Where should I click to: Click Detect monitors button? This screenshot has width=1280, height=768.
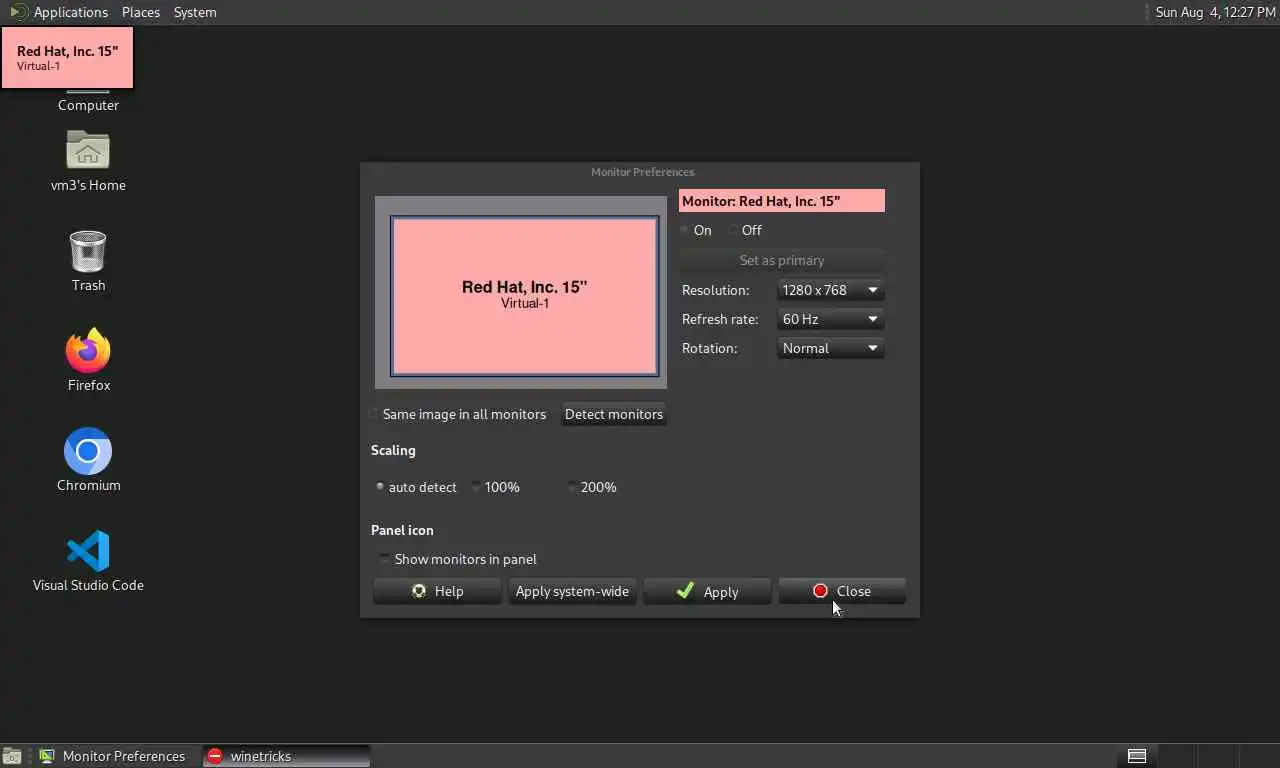[x=614, y=414]
